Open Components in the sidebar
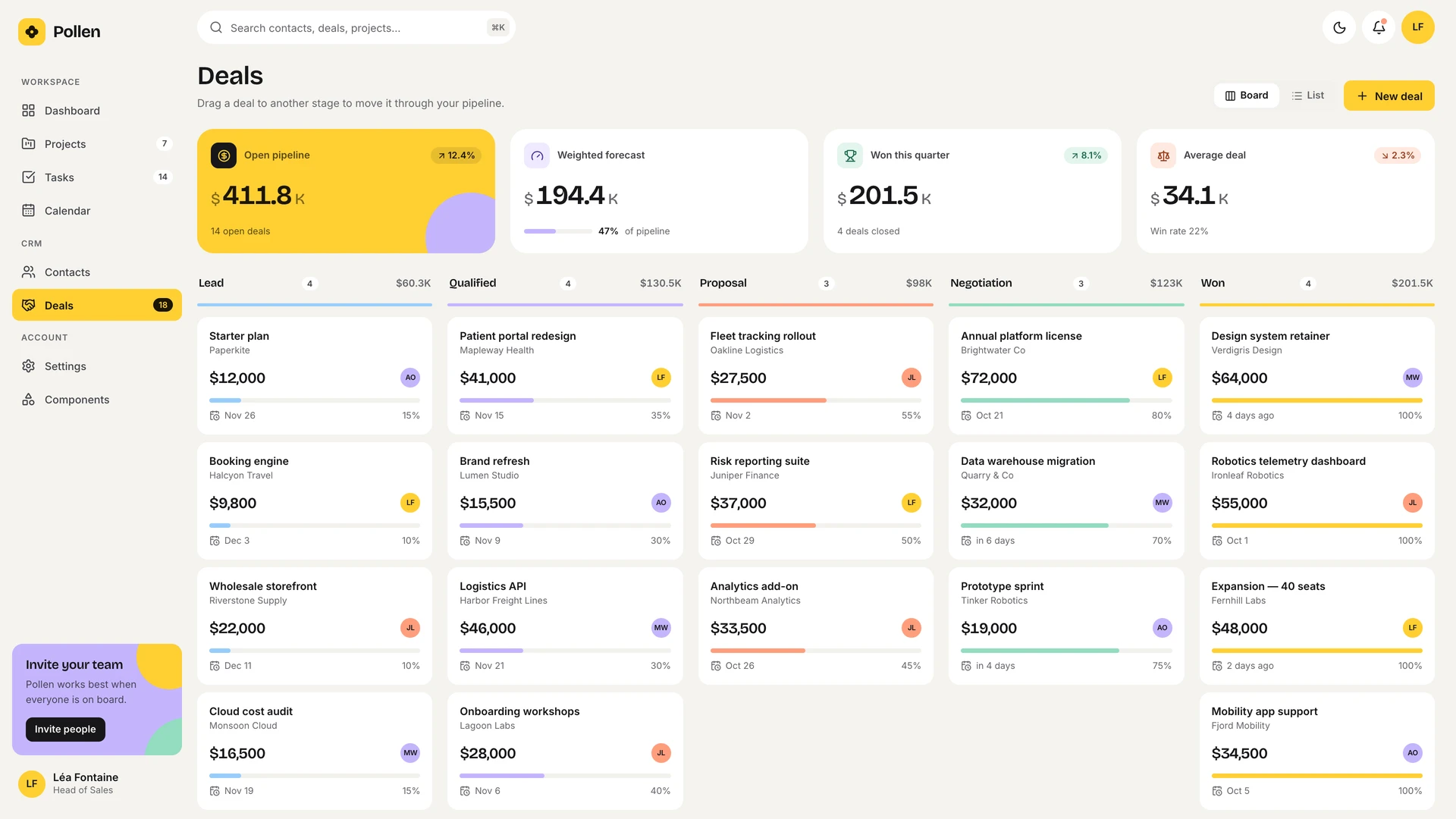The height and width of the screenshot is (819, 1456). pyautogui.click(x=97, y=400)
